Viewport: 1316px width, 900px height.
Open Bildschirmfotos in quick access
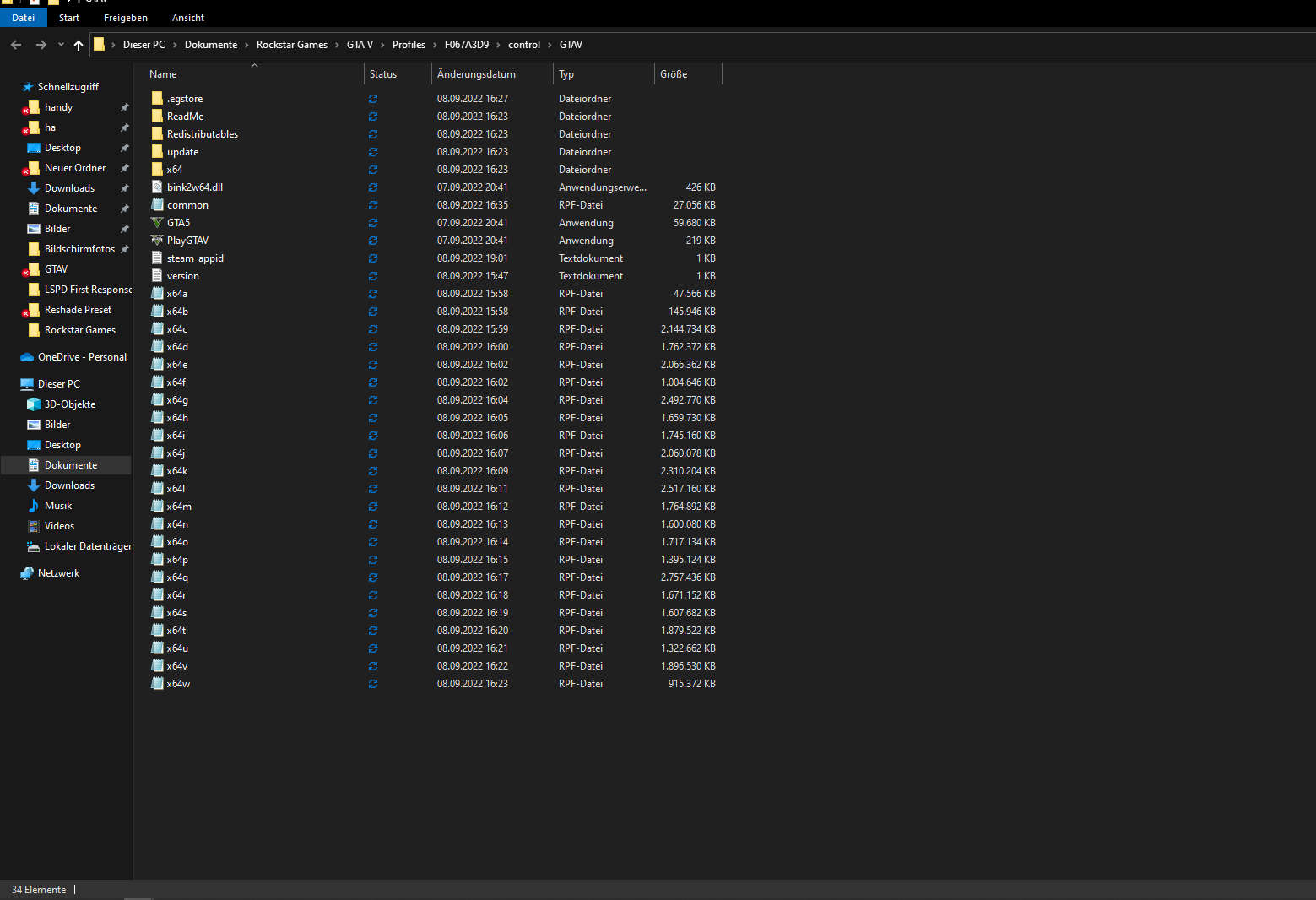tap(79, 249)
